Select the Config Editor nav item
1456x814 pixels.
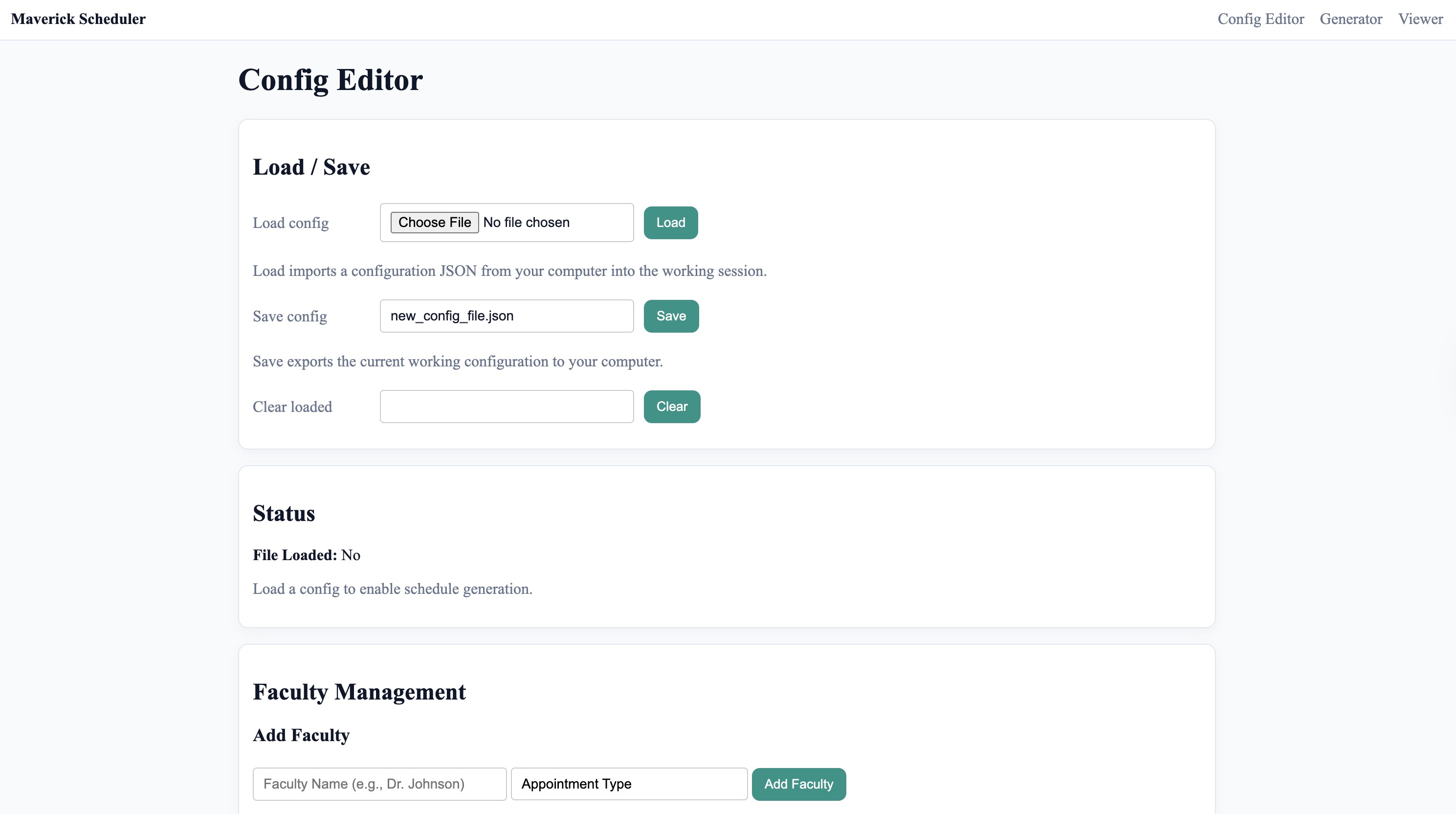click(x=1260, y=19)
